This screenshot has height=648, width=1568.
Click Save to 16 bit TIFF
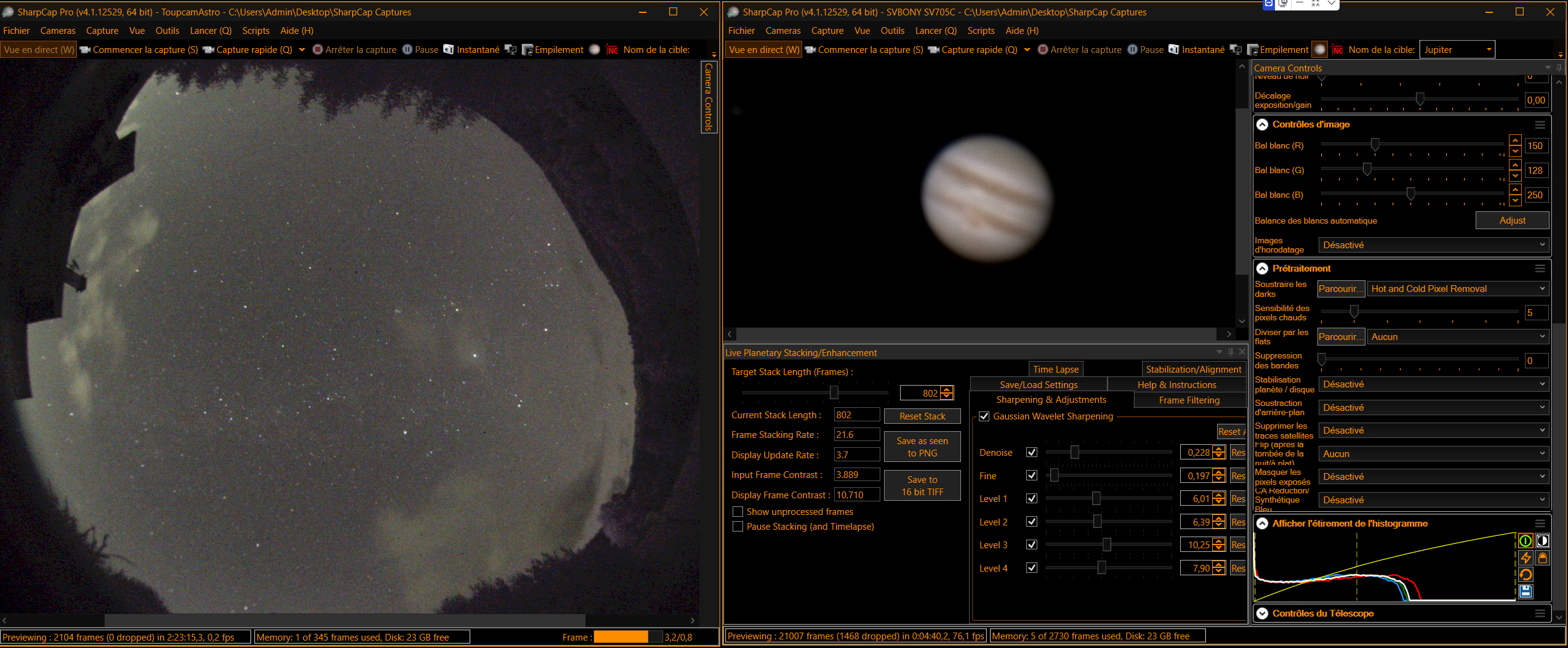pyautogui.click(x=922, y=486)
